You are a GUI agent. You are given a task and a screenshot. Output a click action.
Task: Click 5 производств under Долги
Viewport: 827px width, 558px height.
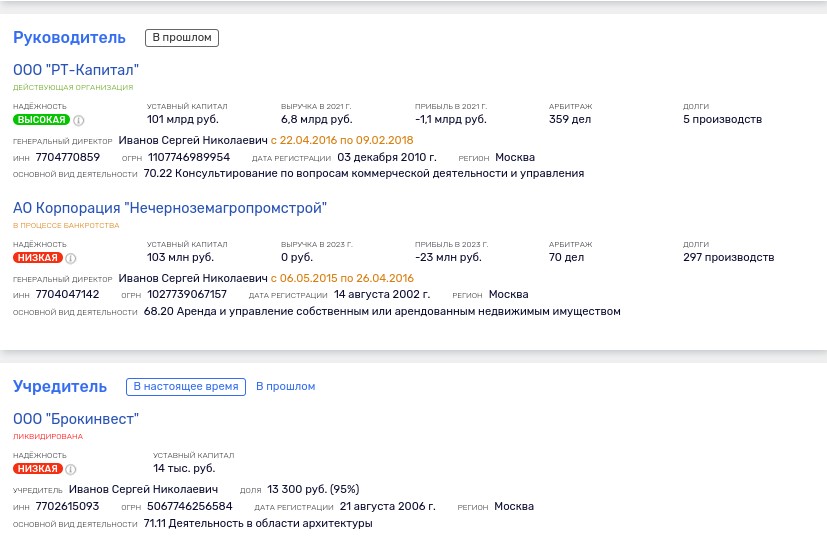722,120
